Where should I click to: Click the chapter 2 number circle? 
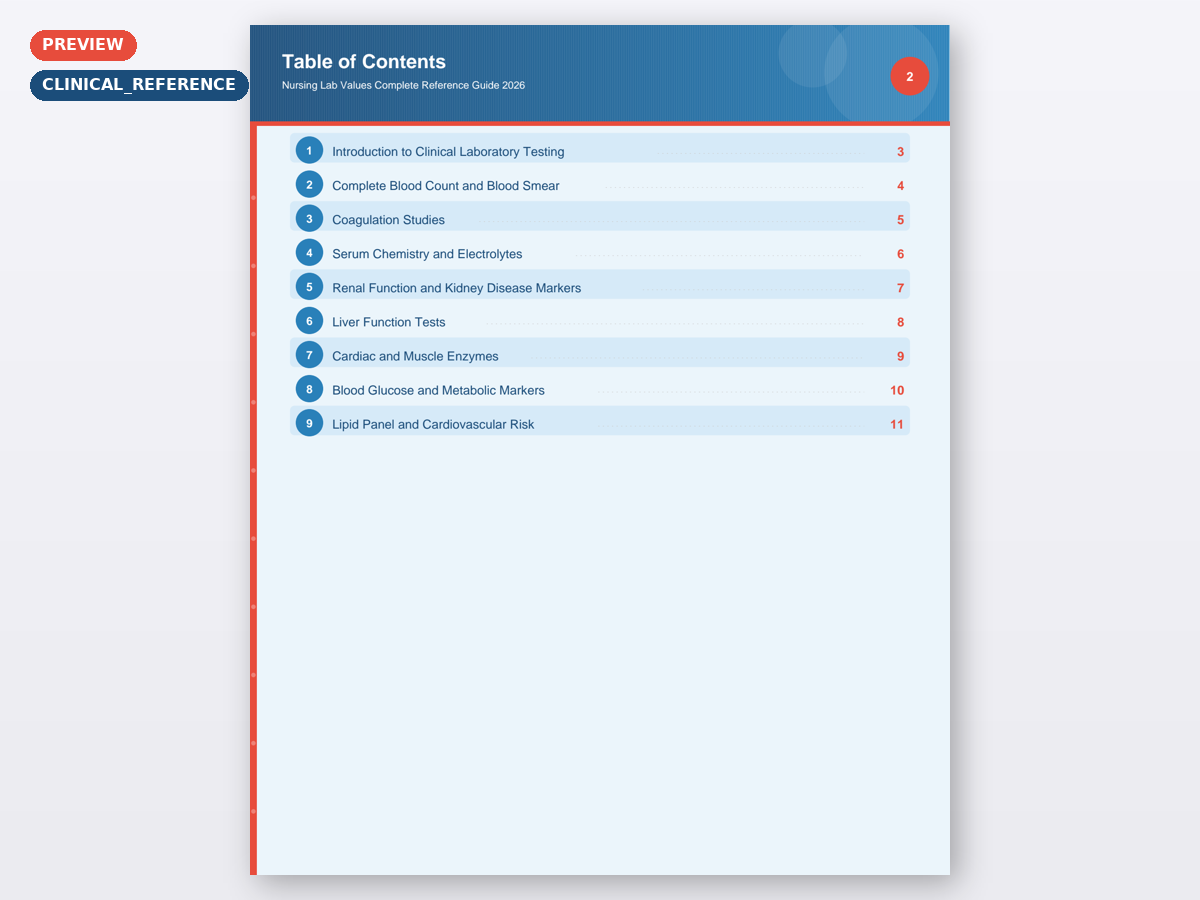(309, 185)
